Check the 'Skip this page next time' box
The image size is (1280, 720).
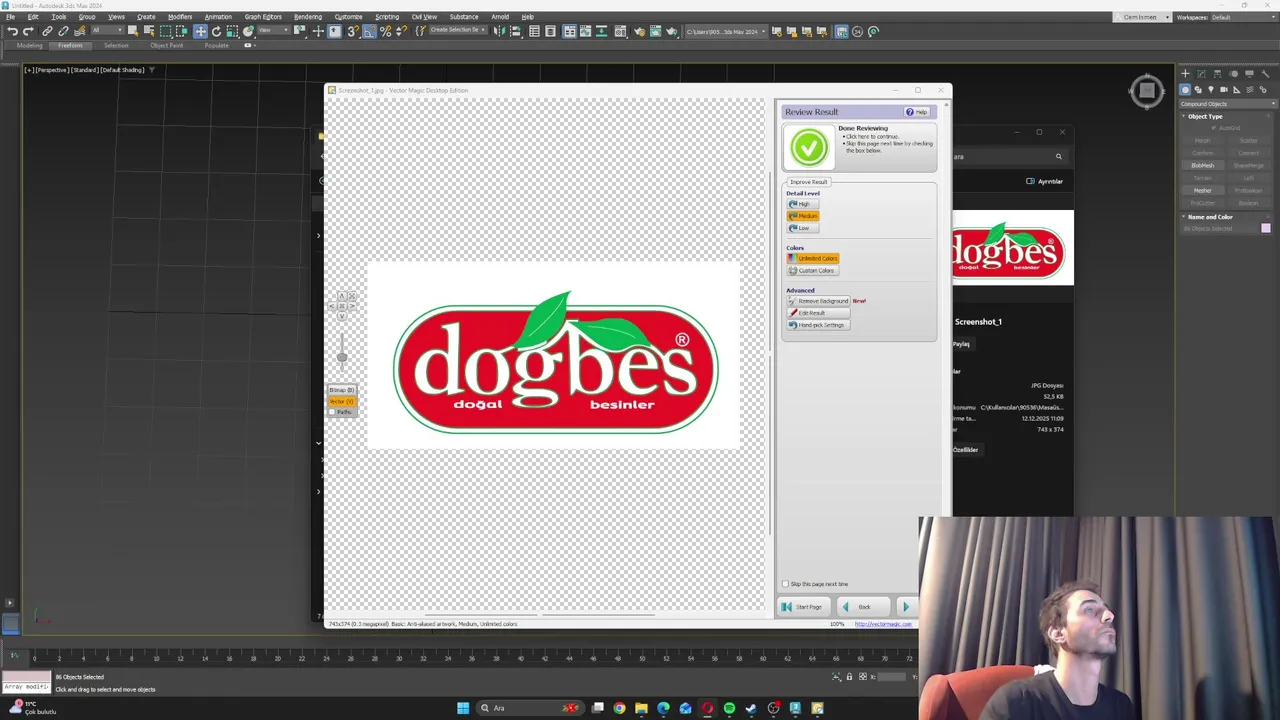tap(785, 584)
